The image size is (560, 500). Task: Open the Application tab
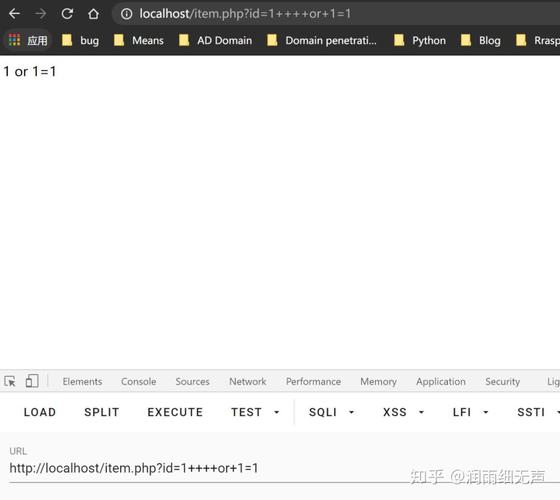tap(441, 381)
